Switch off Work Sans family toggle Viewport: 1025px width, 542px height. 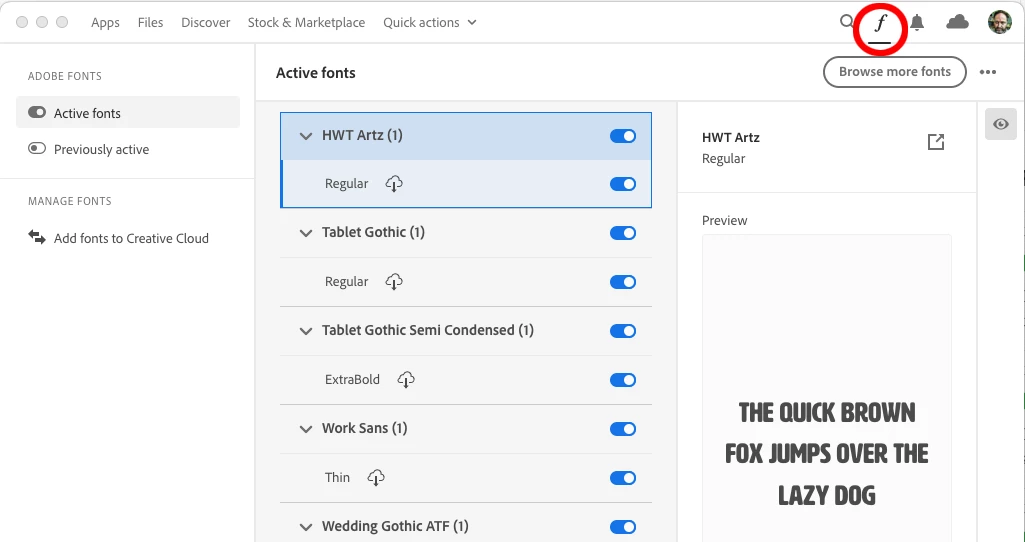click(623, 429)
